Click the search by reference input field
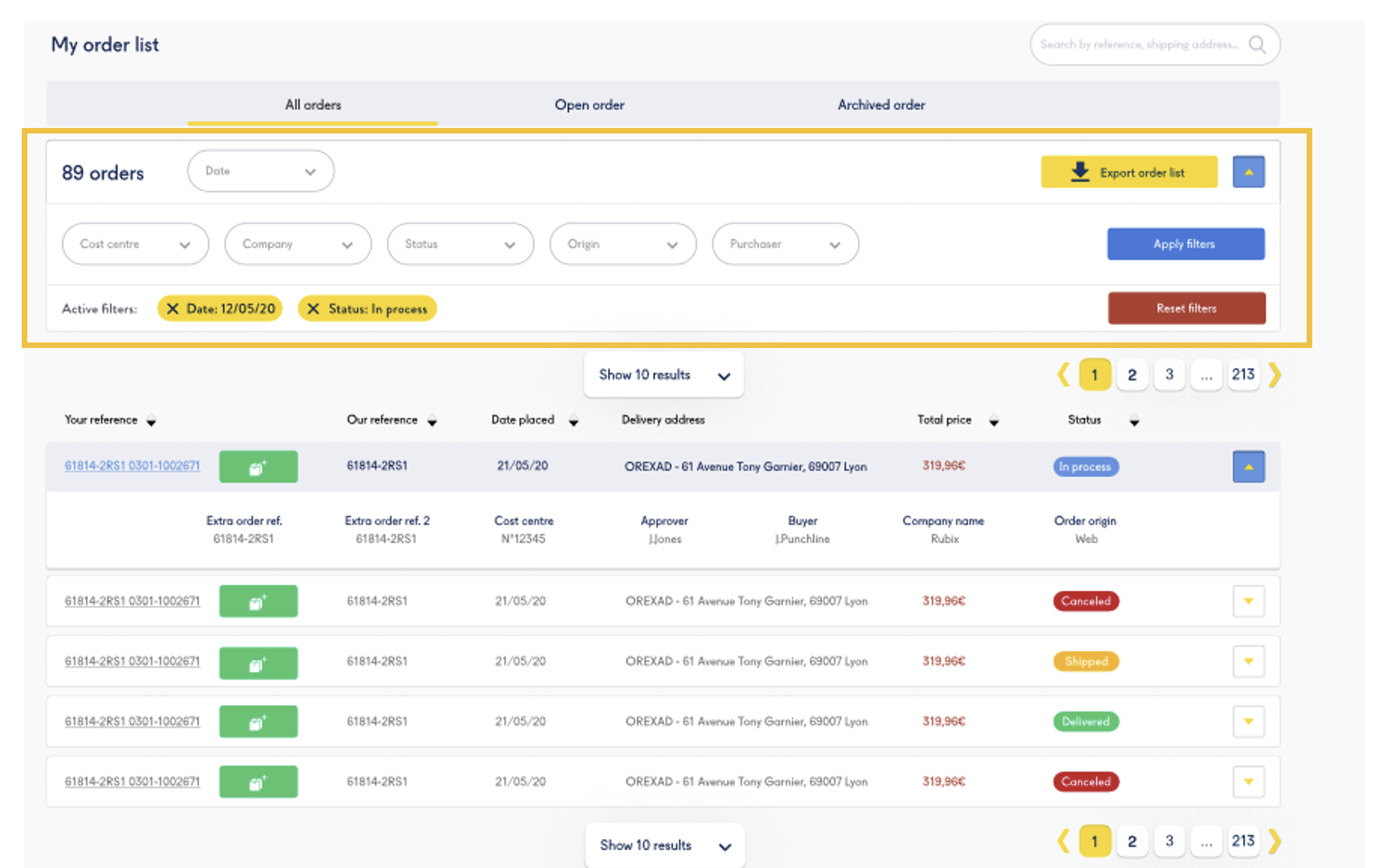 click(1139, 44)
